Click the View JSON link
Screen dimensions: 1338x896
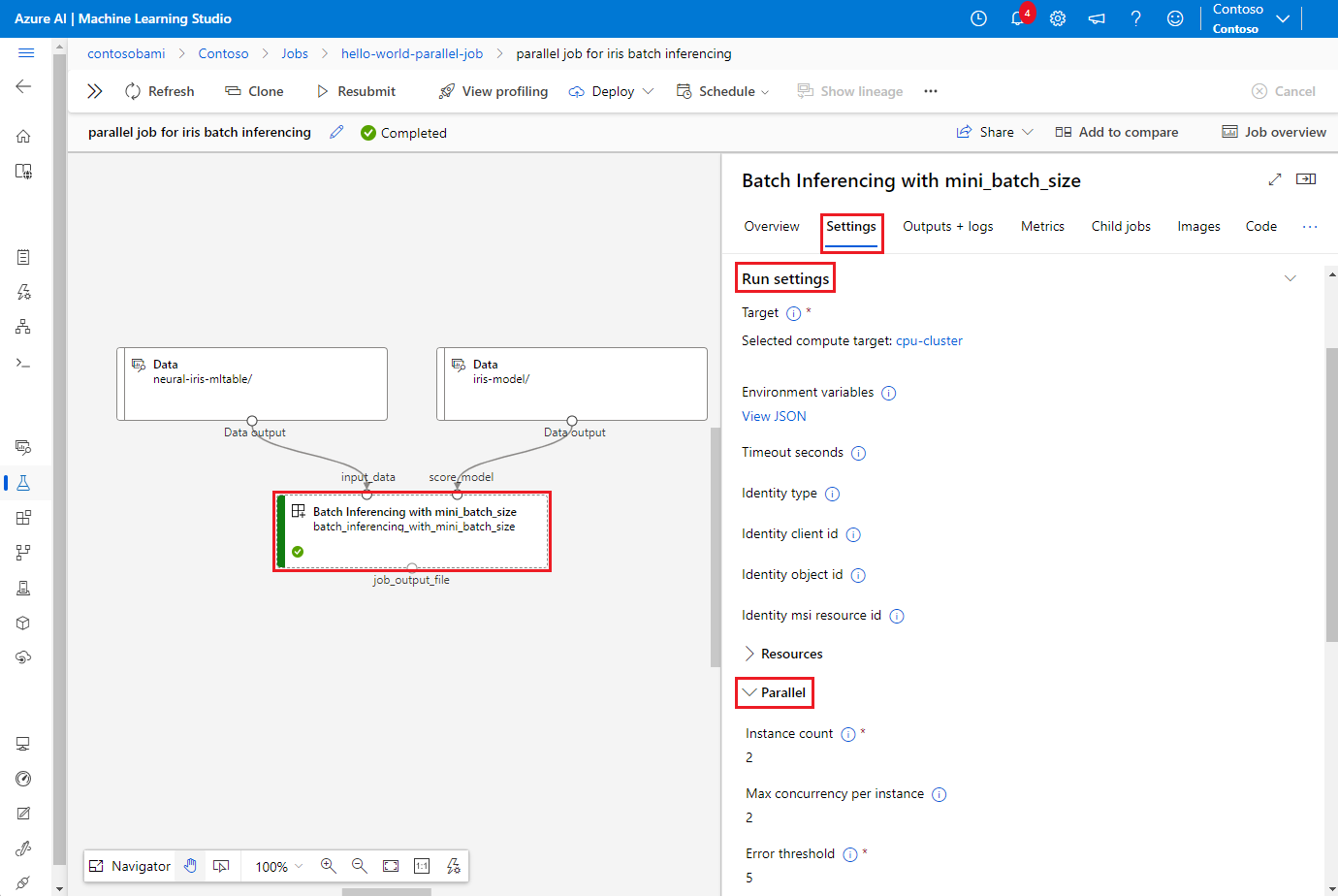(x=774, y=416)
